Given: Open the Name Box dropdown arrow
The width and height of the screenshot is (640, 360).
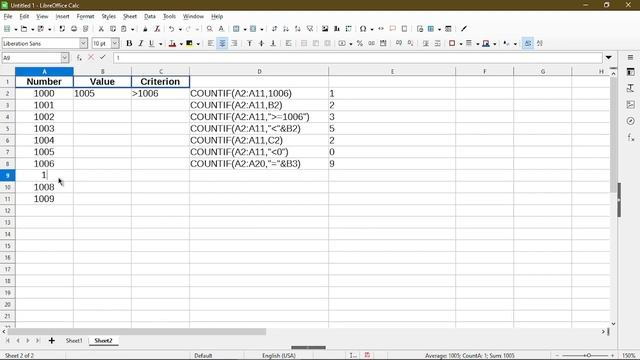Looking at the screenshot, I should point(64,58).
